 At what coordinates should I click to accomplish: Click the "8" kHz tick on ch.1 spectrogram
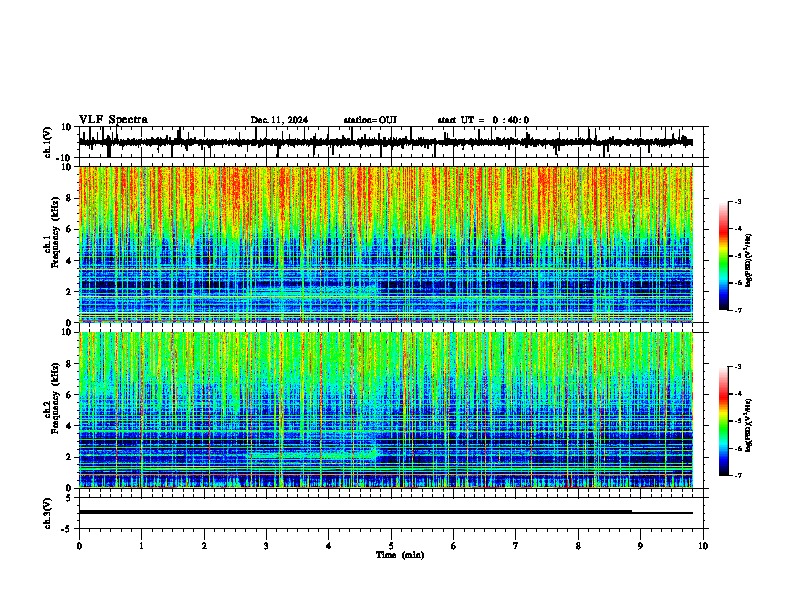[x=70, y=198]
